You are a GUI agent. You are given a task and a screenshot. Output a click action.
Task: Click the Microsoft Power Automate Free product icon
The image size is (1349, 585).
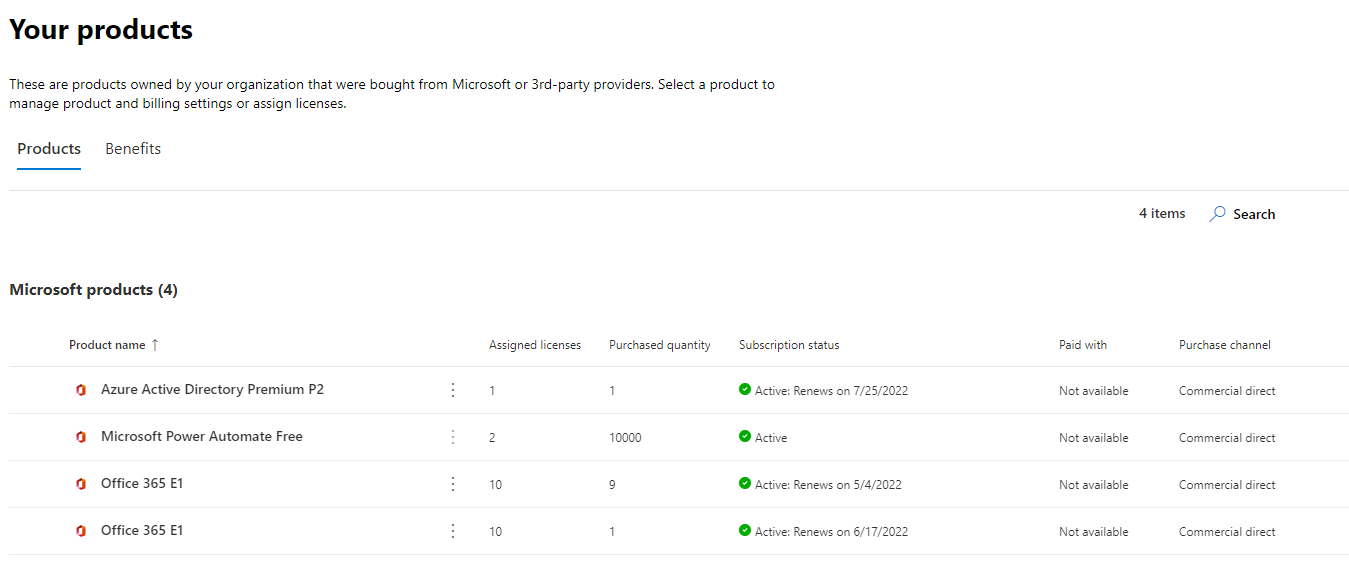point(80,437)
